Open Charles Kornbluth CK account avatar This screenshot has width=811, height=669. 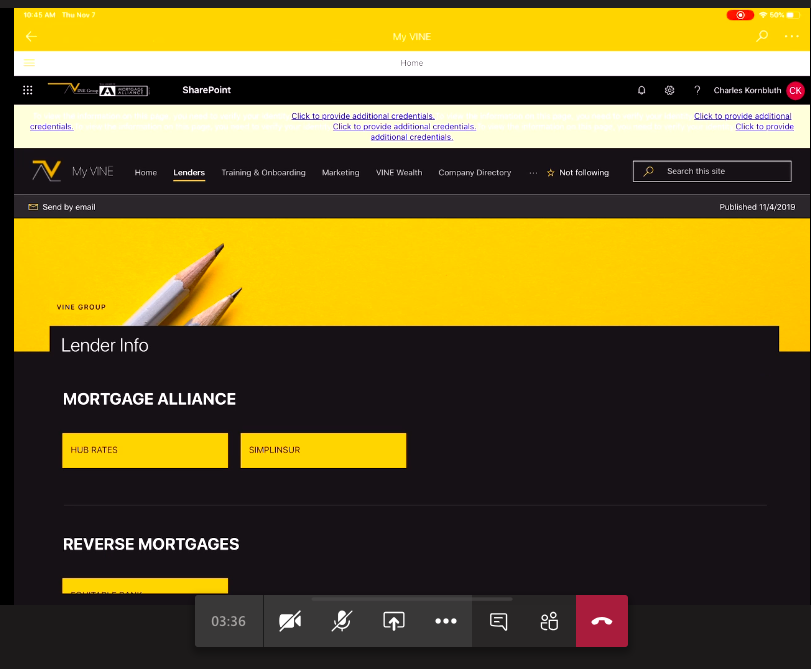tap(795, 91)
